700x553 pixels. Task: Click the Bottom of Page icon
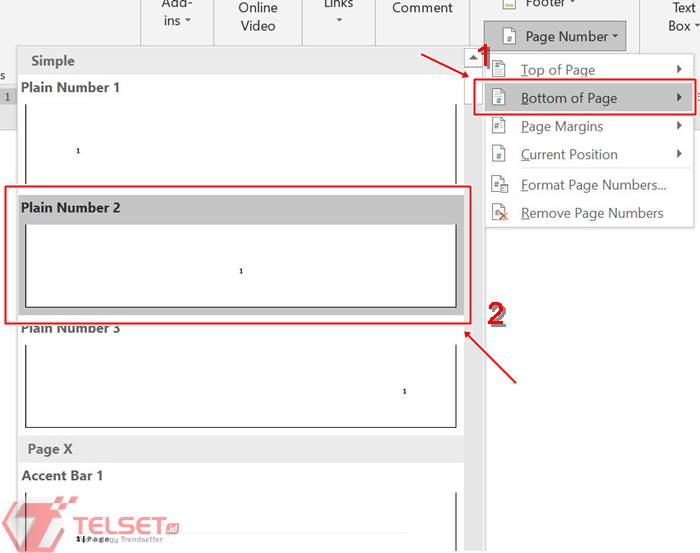click(x=499, y=97)
